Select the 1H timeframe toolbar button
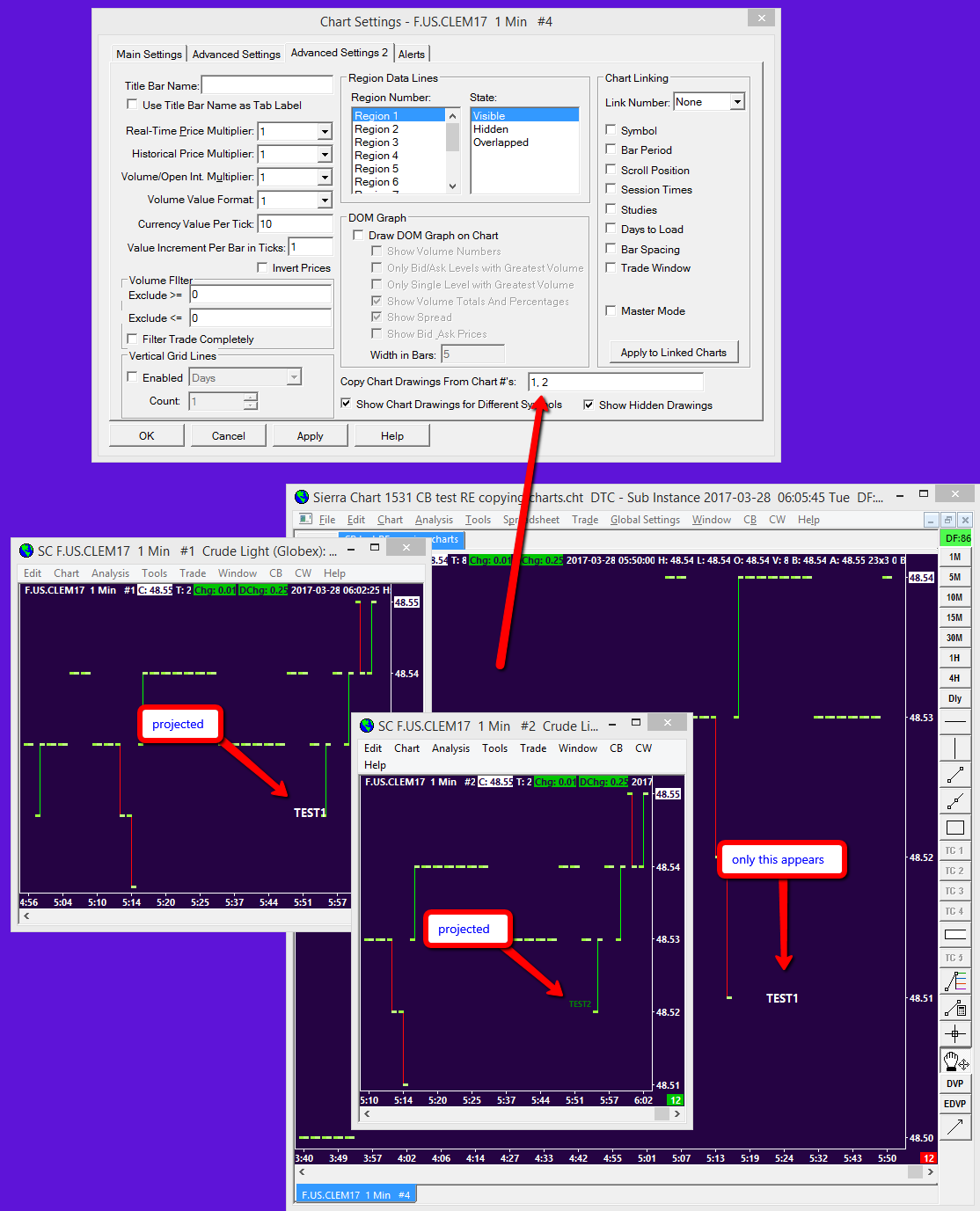Image resolution: width=980 pixels, height=1211 pixels. tap(954, 658)
